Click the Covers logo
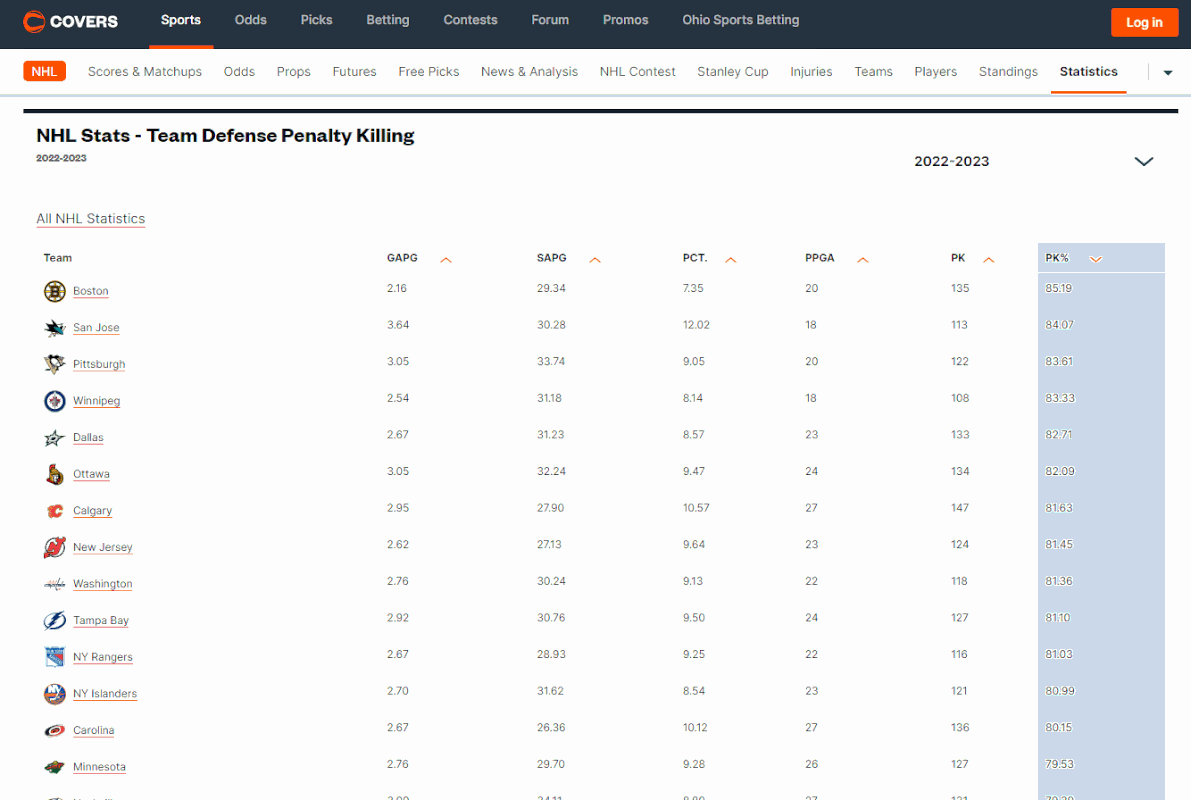 coord(71,21)
